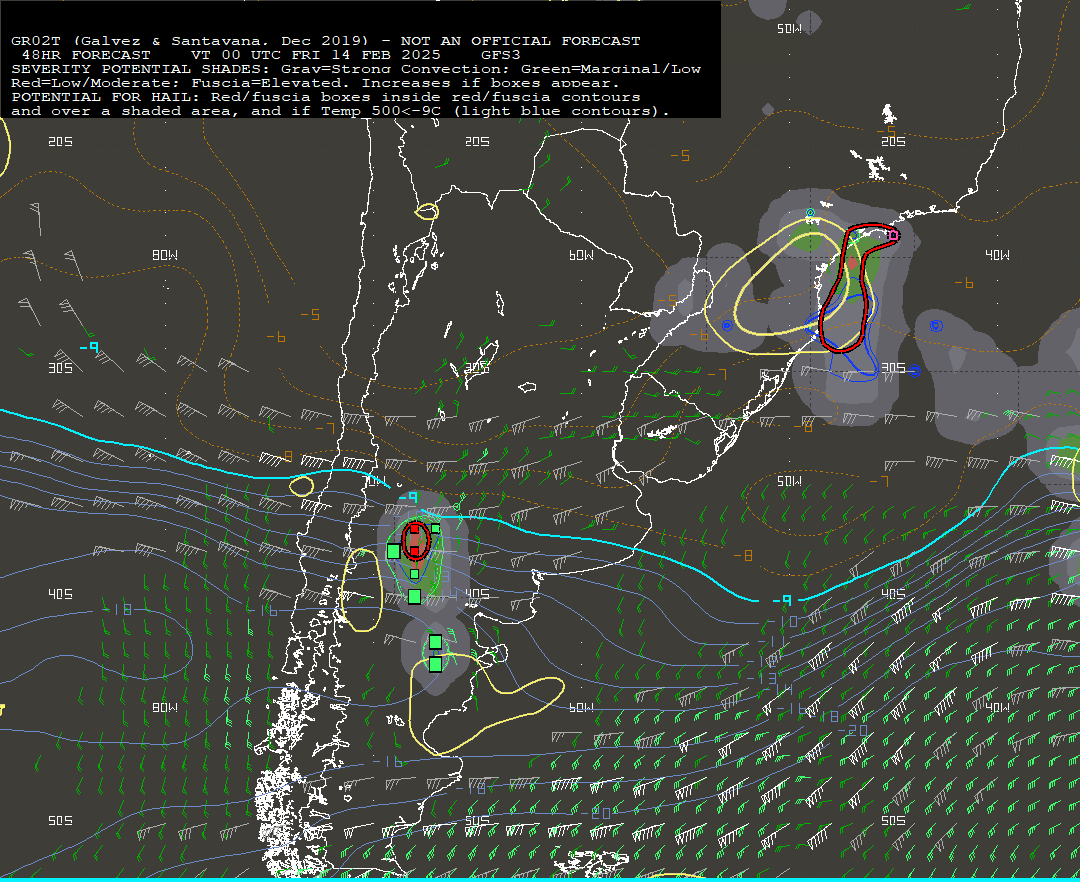The height and width of the screenshot is (882, 1080).
Task: Click the '-18' contour label west of Chile
Action: 117,609
